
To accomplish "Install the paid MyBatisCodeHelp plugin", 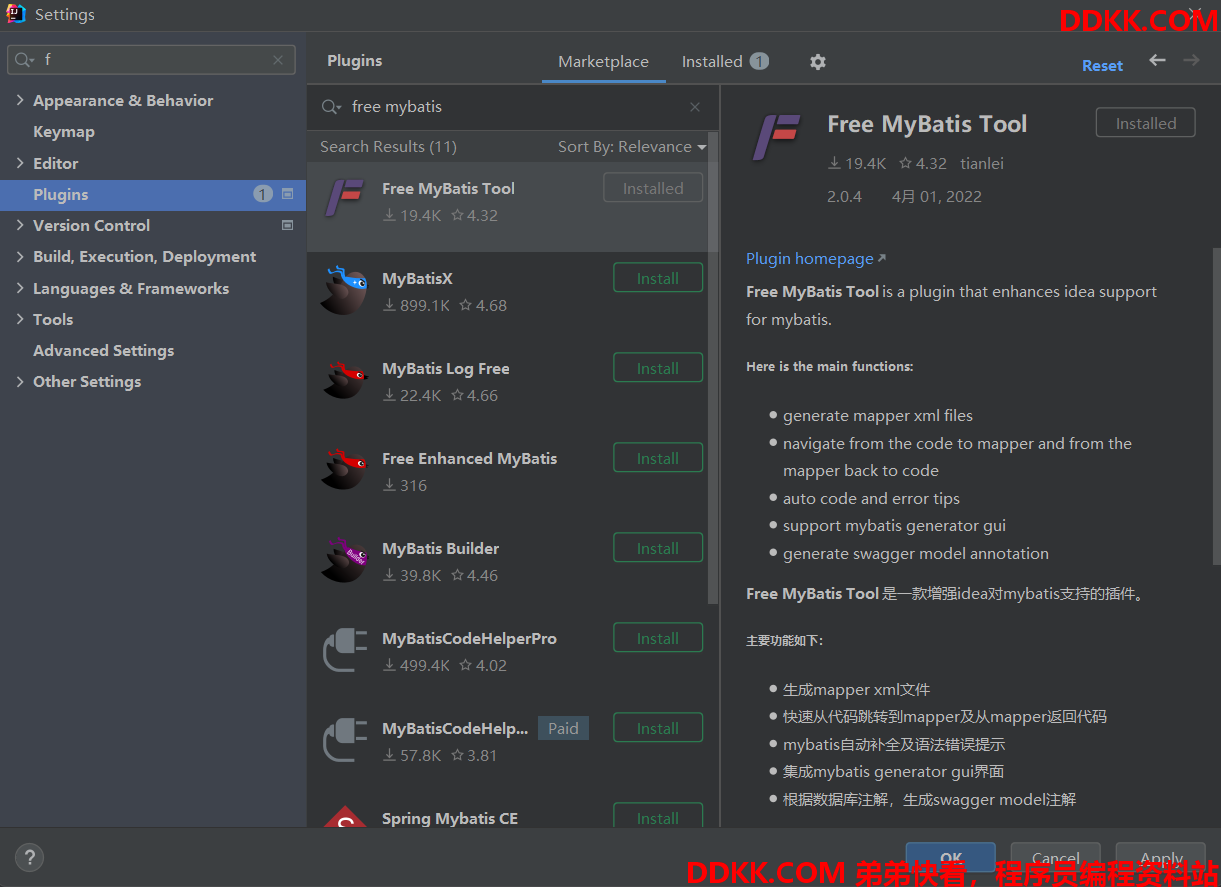I will (x=658, y=728).
